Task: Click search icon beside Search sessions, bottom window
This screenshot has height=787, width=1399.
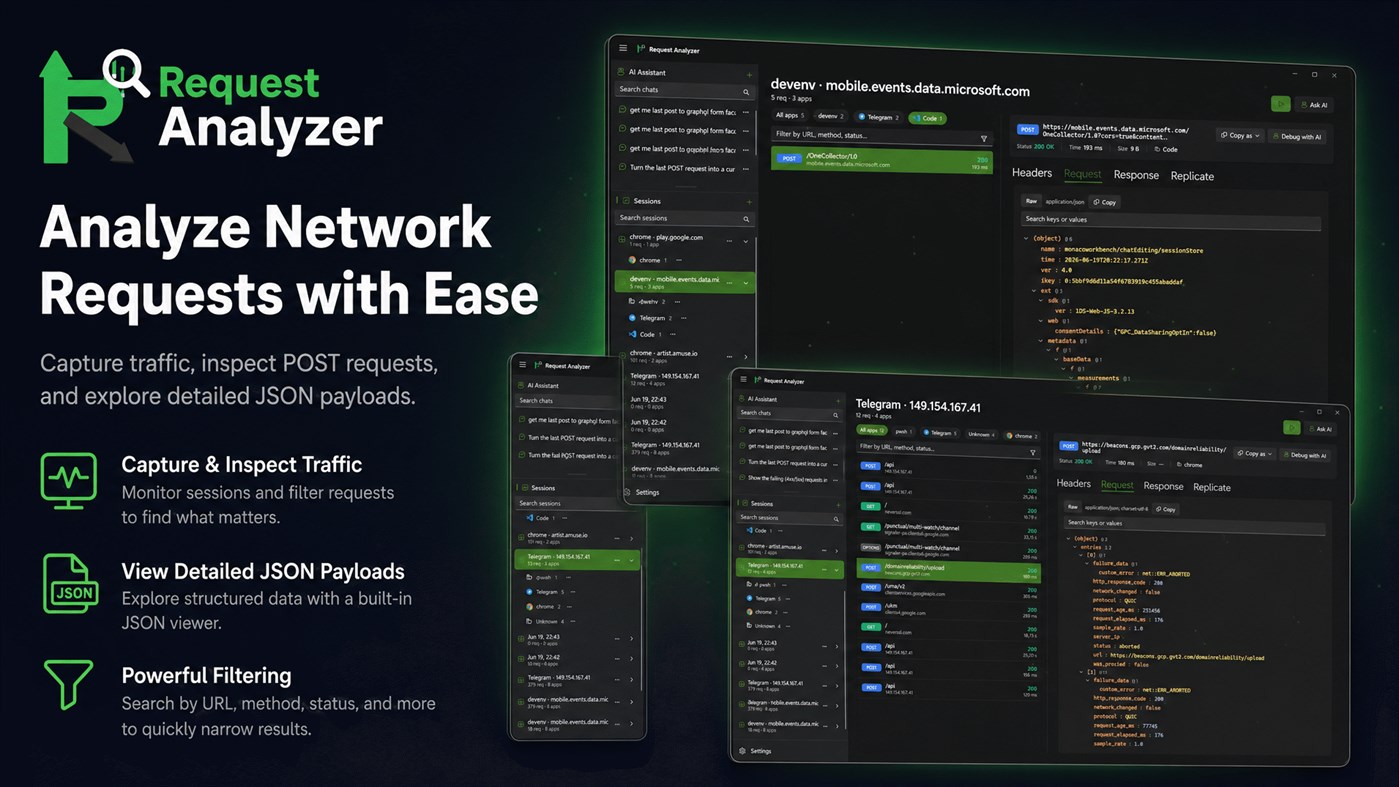Action: 836,519
